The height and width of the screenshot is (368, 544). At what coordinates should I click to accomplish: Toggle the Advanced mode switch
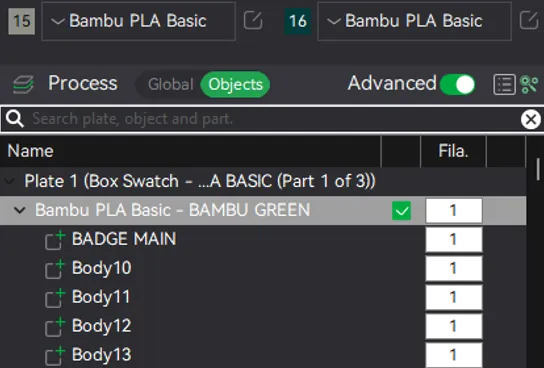(x=458, y=84)
